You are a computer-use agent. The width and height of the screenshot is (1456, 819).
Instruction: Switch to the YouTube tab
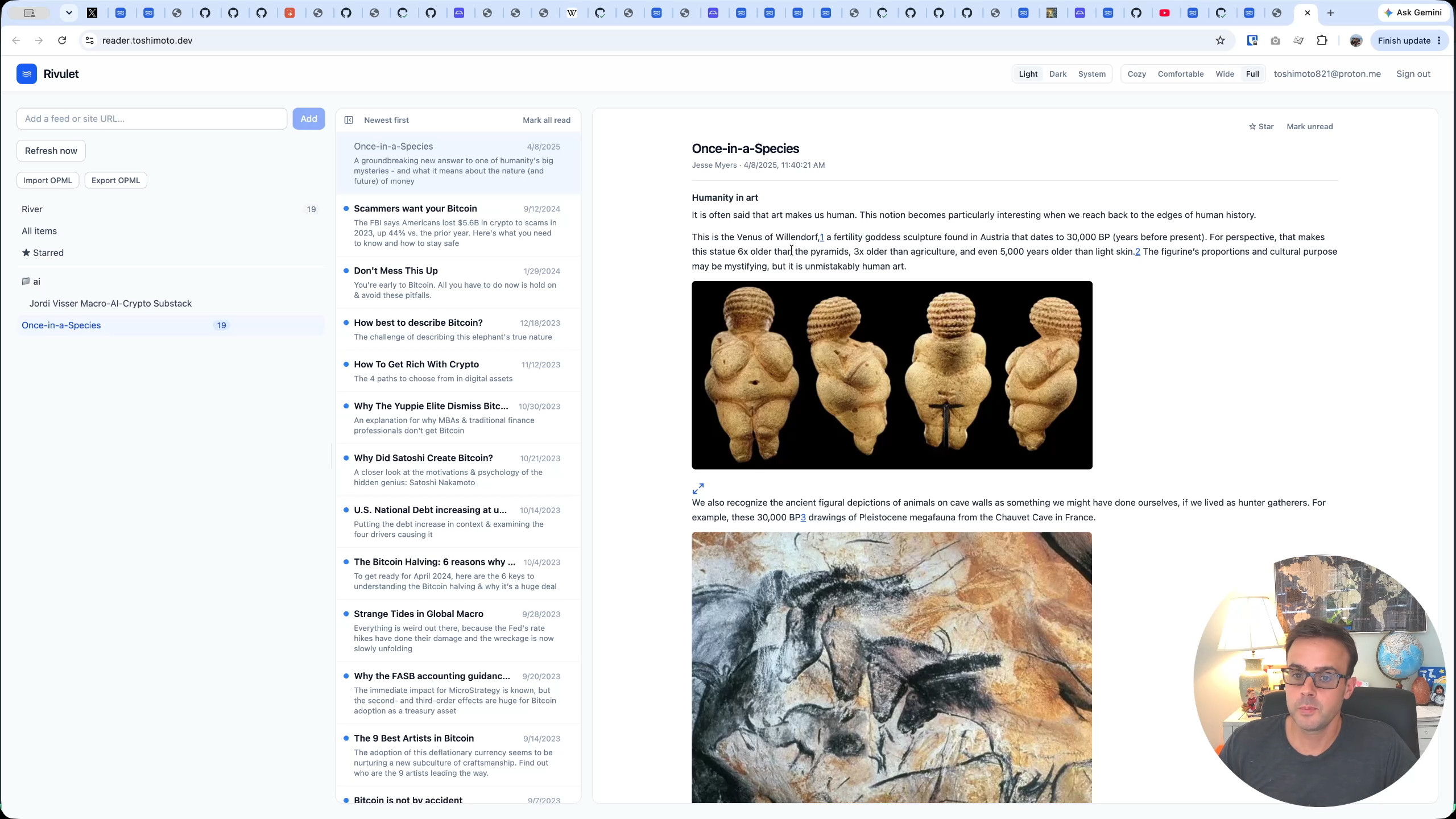(x=1164, y=13)
